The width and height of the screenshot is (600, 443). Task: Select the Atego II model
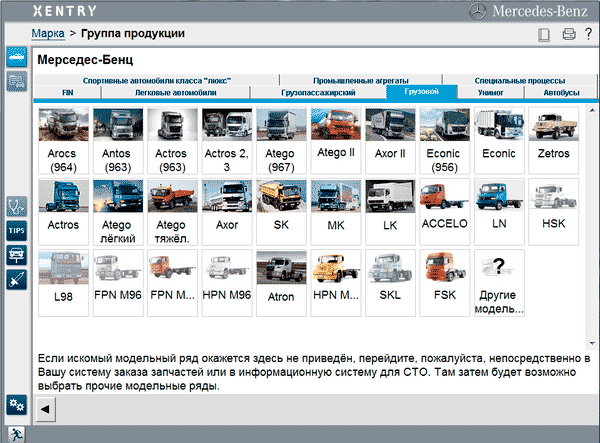point(336,140)
